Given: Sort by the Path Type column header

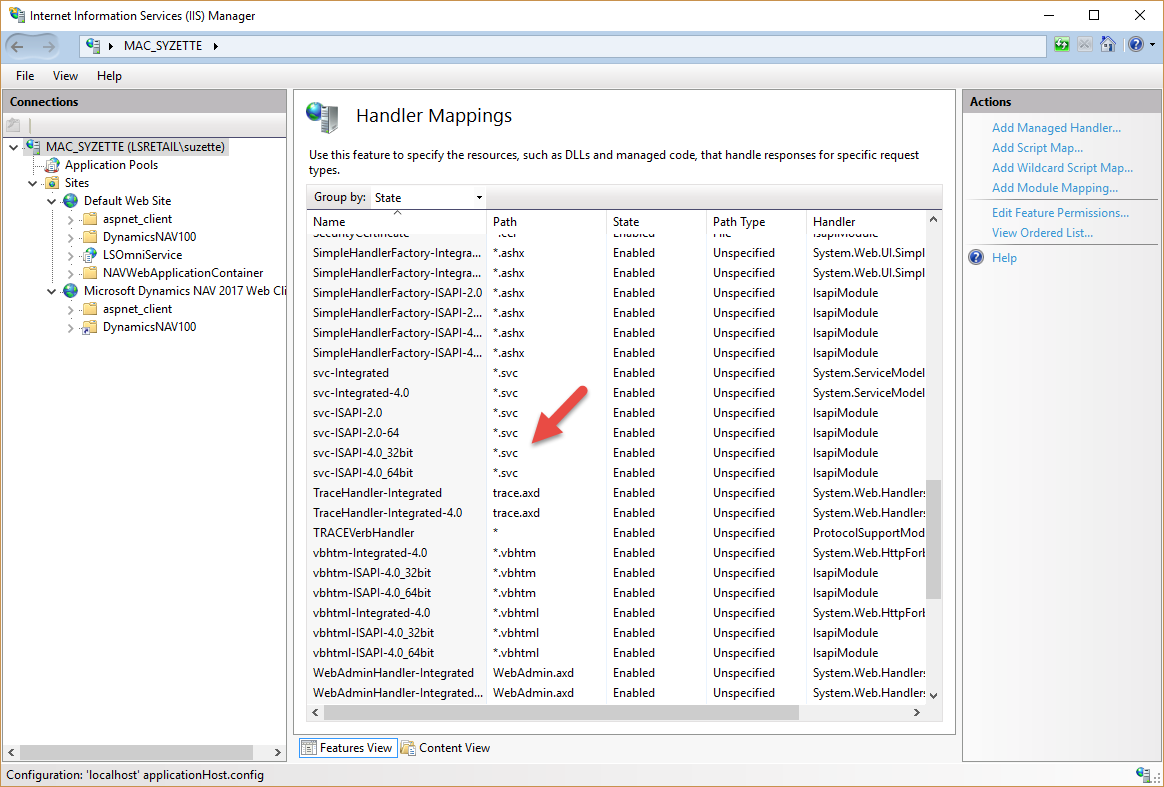Looking at the screenshot, I should coord(756,221).
